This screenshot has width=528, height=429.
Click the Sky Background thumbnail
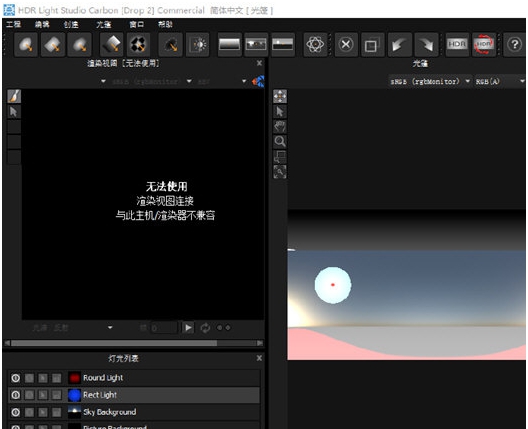point(74,412)
